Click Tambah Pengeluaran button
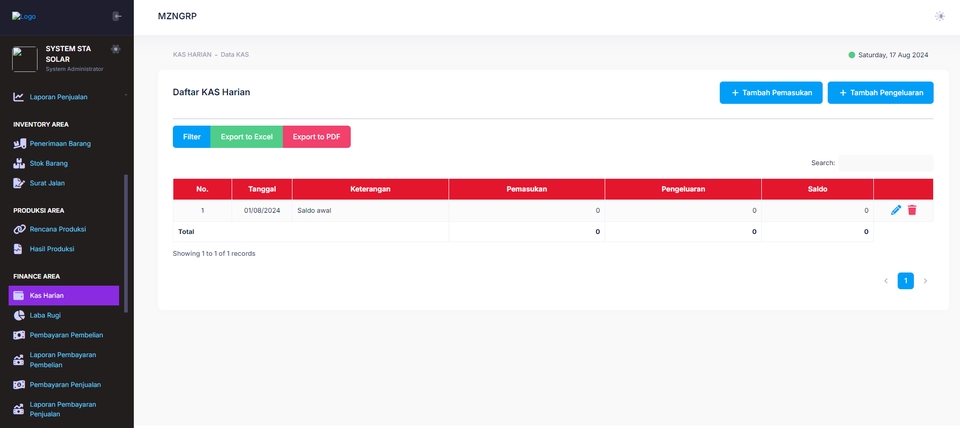Viewport: 960px width, 428px height. click(880, 93)
